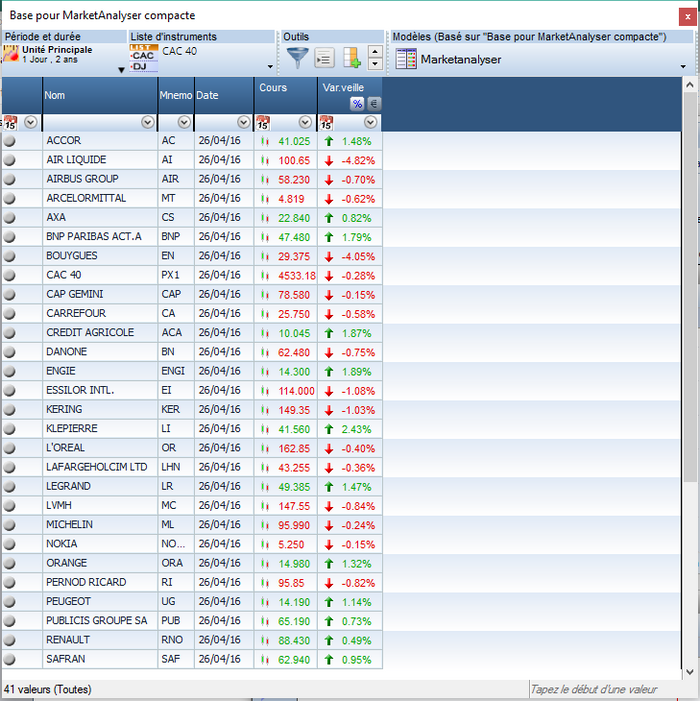Click the vertical scrollbar thumb
The width and height of the screenshot is (700, 701).
coord(689,286)
